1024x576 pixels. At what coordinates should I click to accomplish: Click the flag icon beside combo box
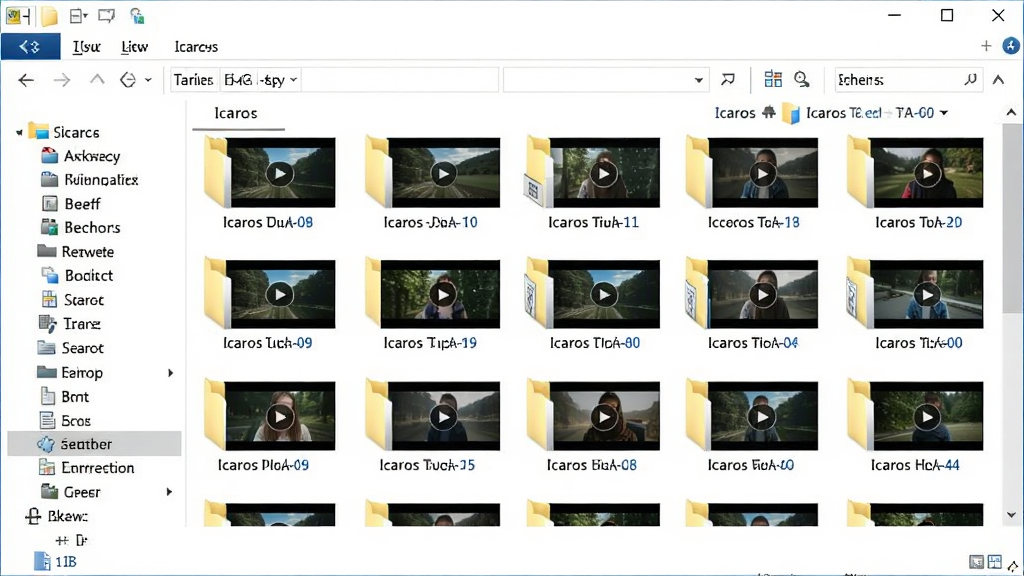click(728, 80)
